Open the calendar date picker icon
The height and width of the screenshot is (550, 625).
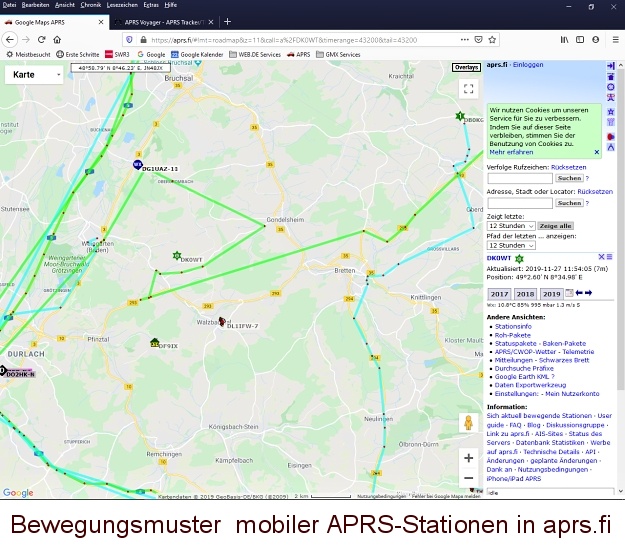(569, 293)
